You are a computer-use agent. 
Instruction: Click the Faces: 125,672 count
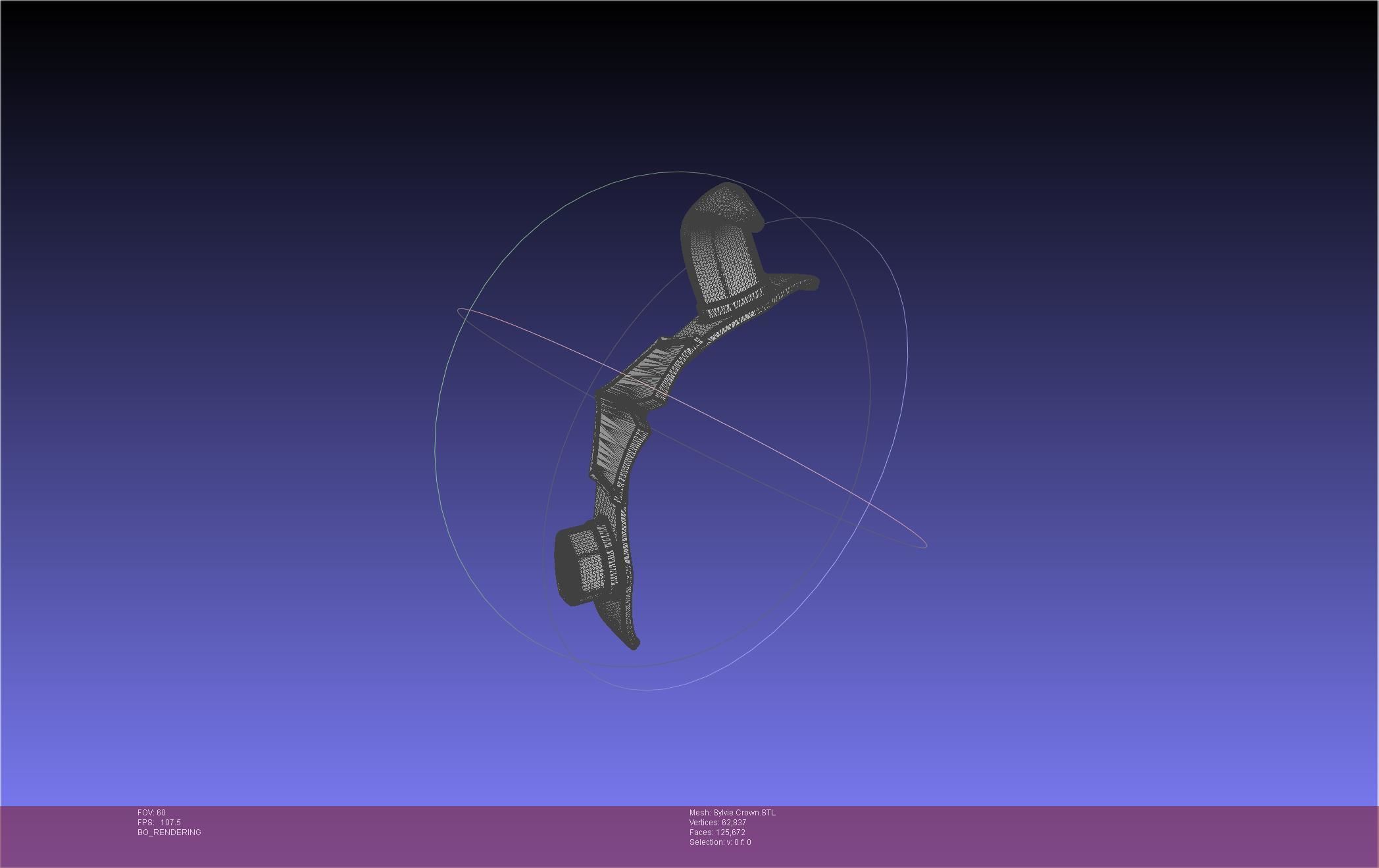tap(717, 832)
